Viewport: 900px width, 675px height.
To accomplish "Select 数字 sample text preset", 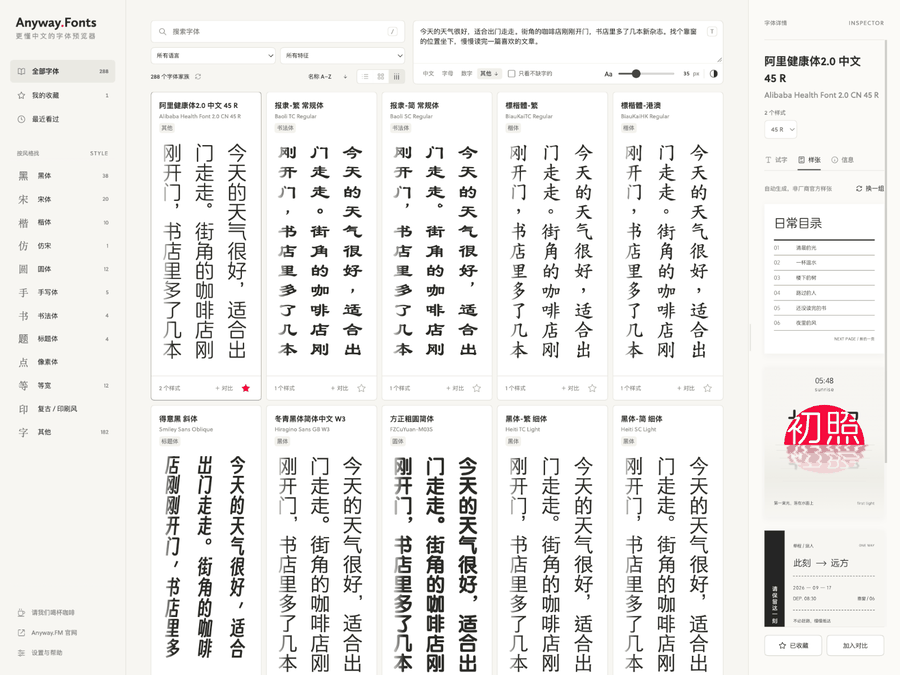I will click(467, 73).
